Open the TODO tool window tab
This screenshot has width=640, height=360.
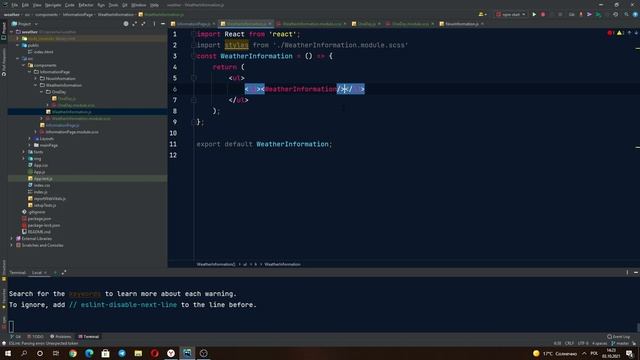[x=36, y=337]
